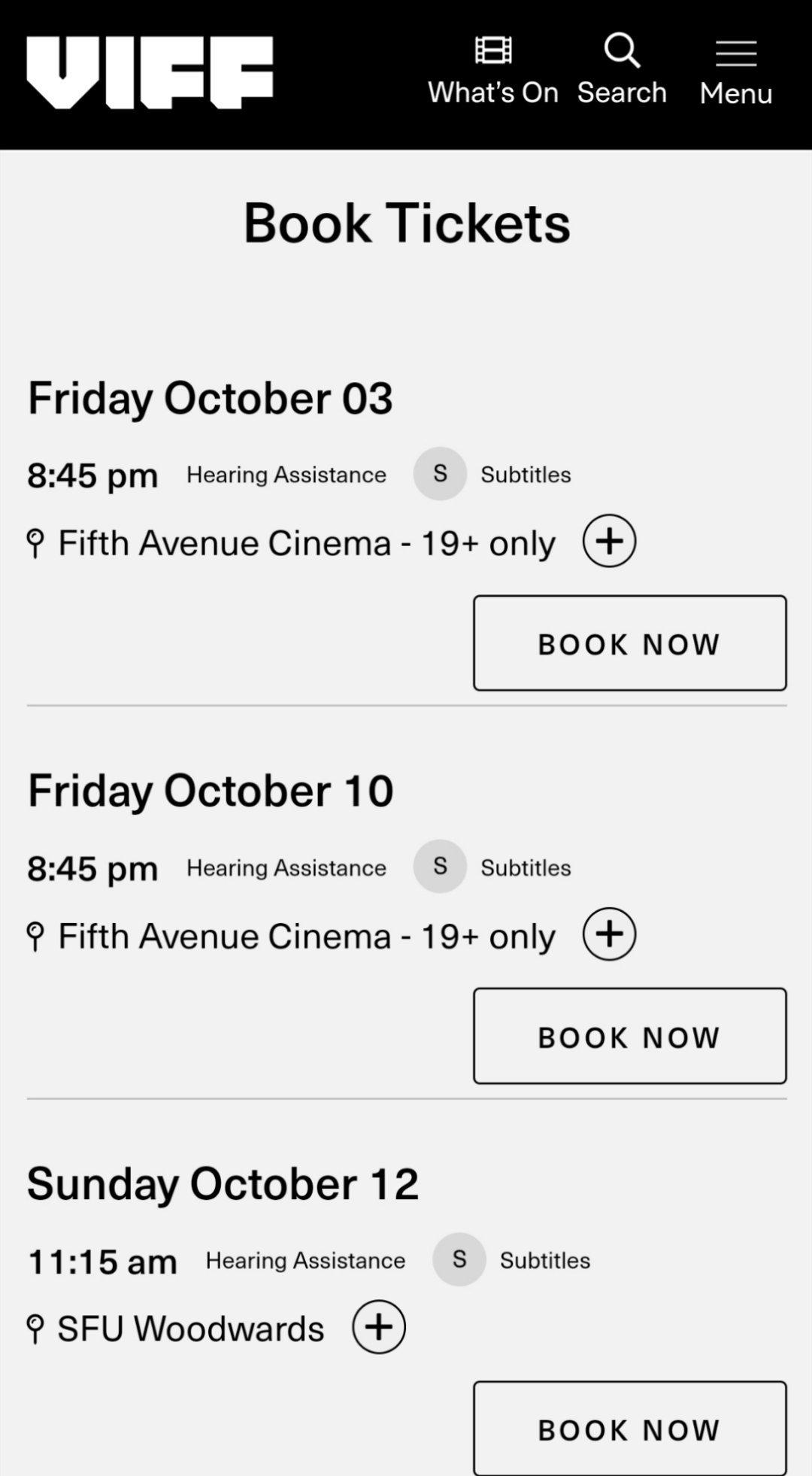Viewport: 812px width, 1476px height.
Task: Select Hearing Assistance label for October 03
Action: pos(286,475)
